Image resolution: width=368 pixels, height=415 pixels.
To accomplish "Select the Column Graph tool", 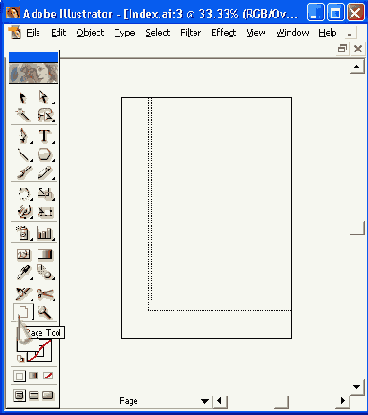I will (45, 233).
